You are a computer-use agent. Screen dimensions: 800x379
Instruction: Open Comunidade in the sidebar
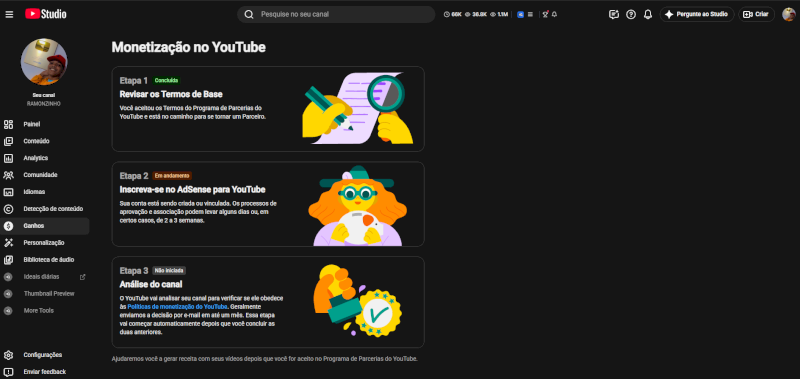[x=45, y=175]
